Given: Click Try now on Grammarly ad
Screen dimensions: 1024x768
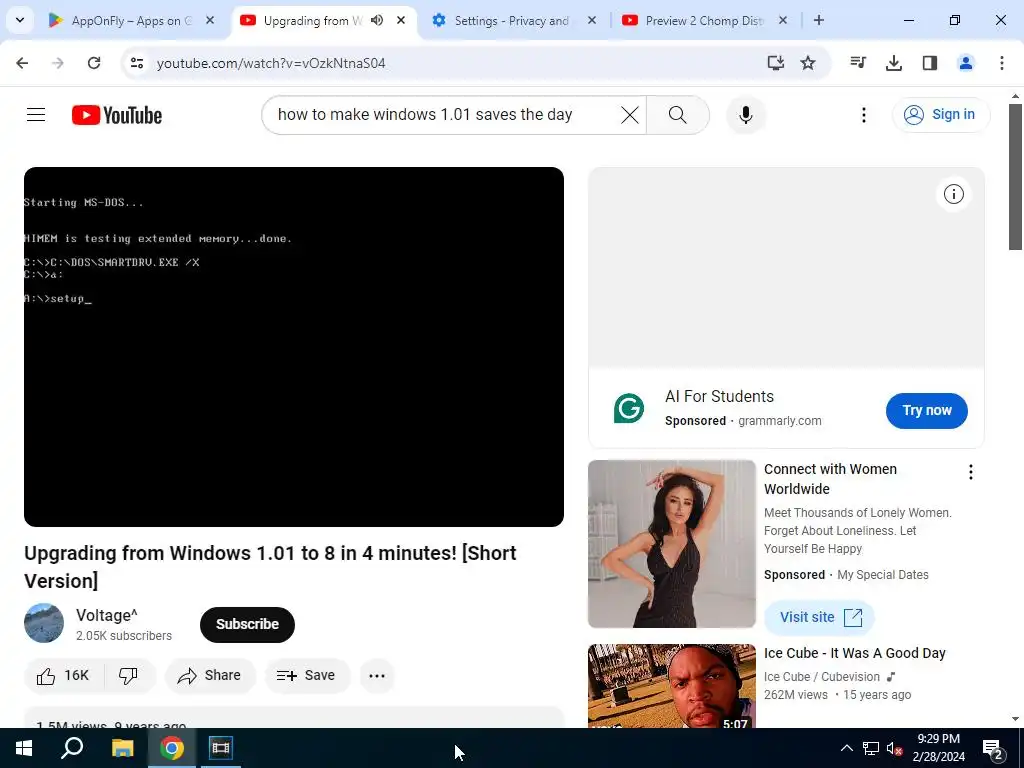Looking at the screenshot, I should tap(927, 410).
